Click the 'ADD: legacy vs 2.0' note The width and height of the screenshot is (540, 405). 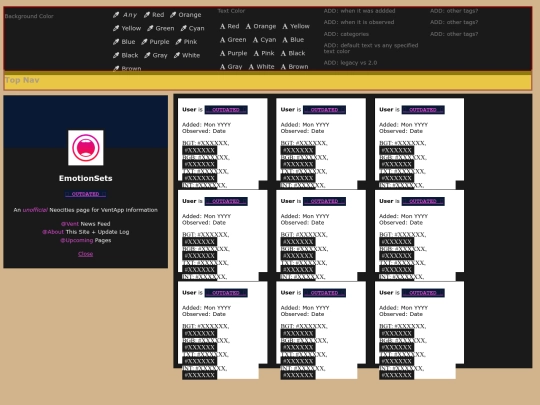pyautogui.click(x=350, y=63)
